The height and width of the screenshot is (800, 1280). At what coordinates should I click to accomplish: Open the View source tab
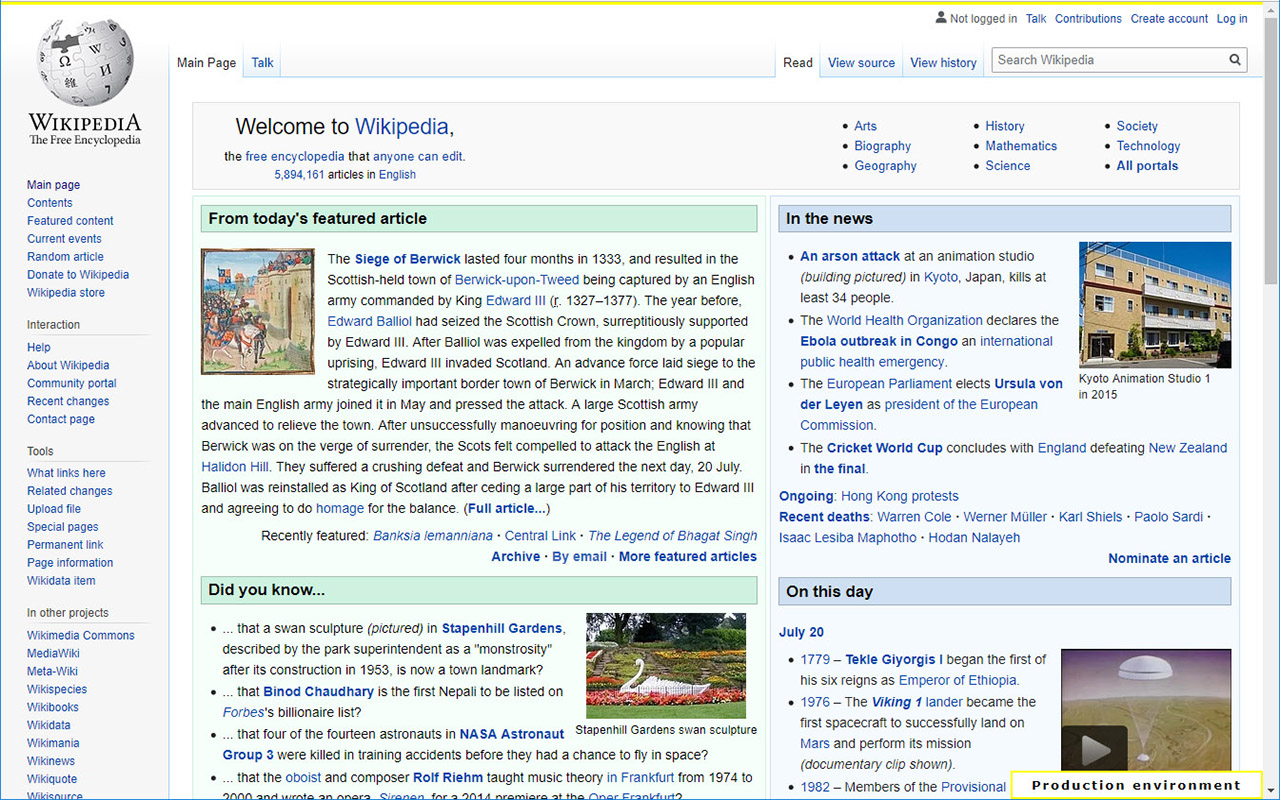(861, 62)
